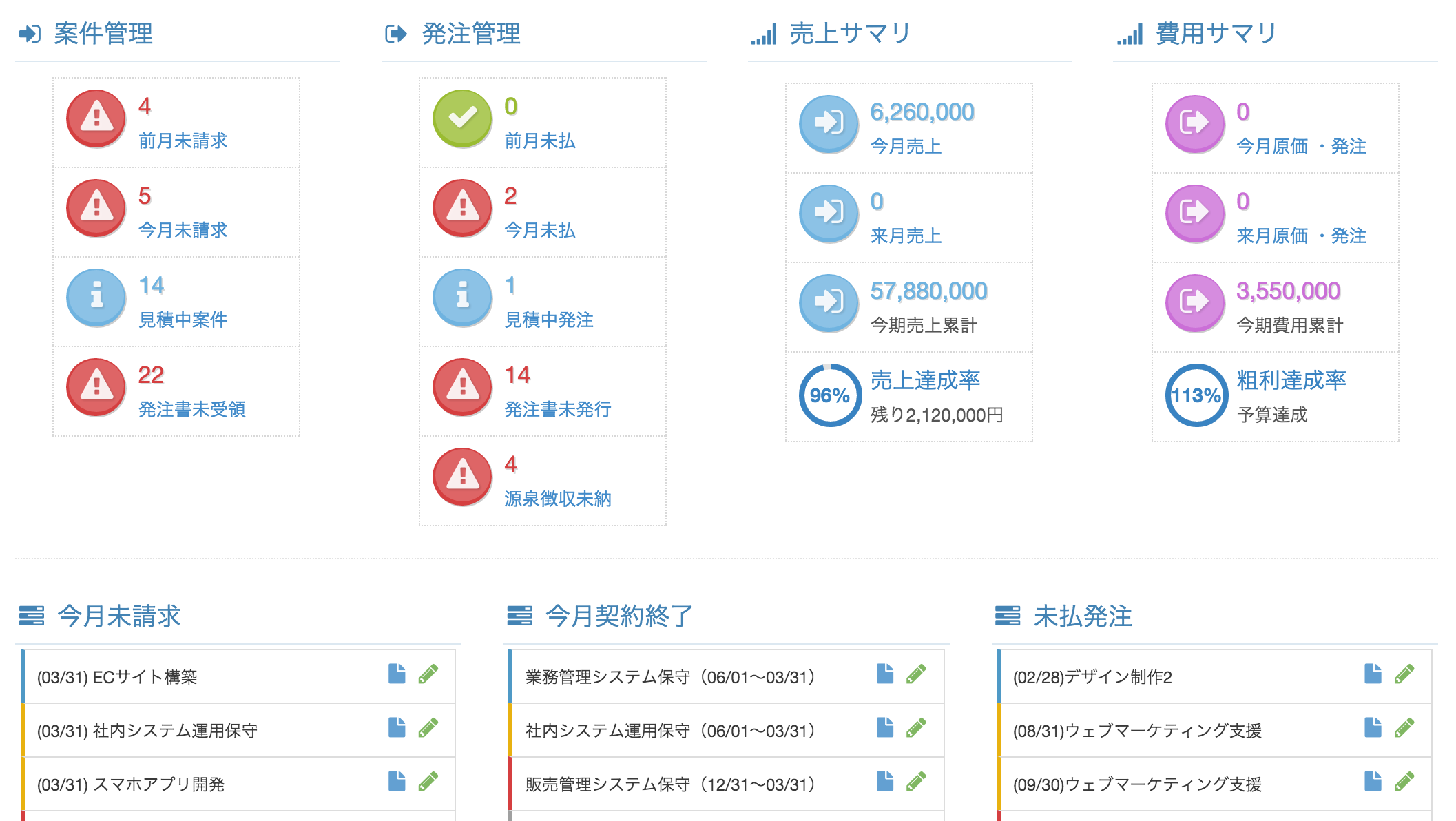Viewport: 1456px width, 821px height.
Task: Click the 113% 粗利達成率 progress circle
Action: (x=1196, y=395)
